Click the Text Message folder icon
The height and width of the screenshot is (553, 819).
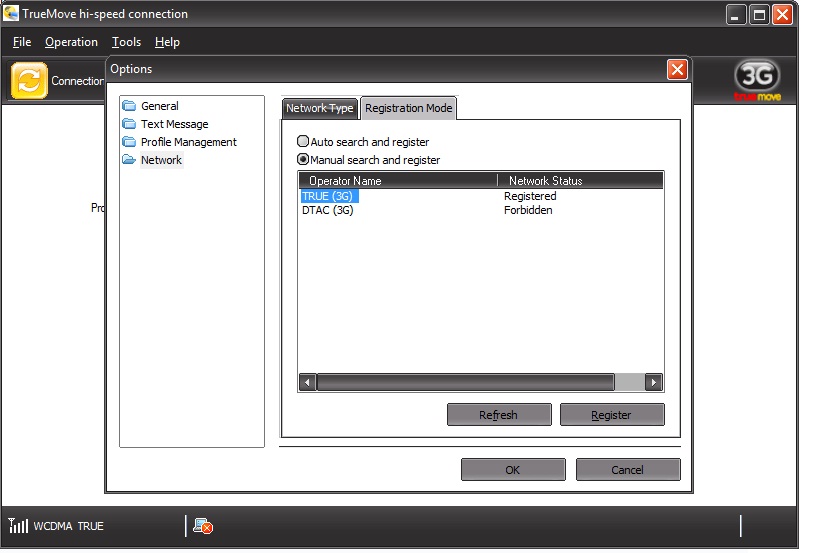pyautogui.click(x=129, y=124)
